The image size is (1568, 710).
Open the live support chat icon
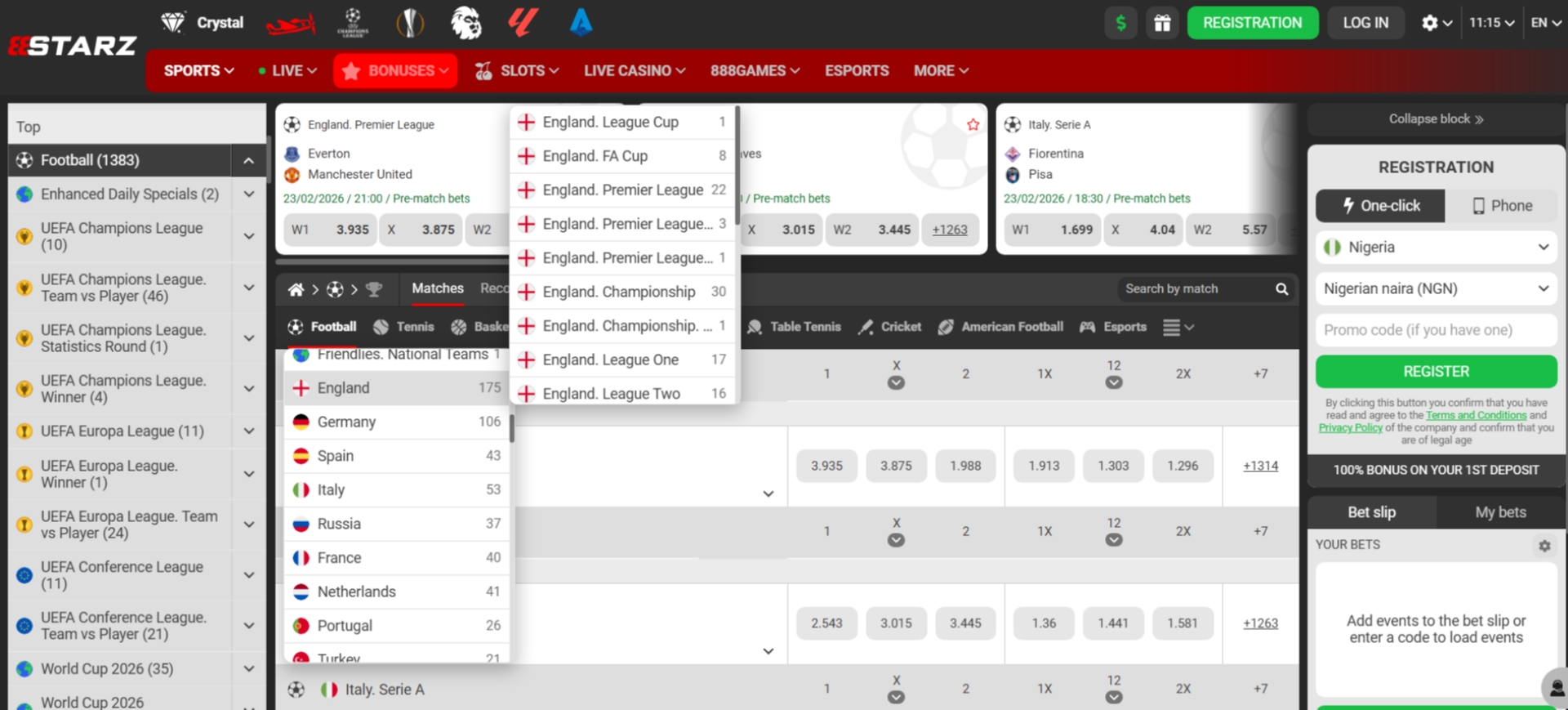pos(1556,687)
